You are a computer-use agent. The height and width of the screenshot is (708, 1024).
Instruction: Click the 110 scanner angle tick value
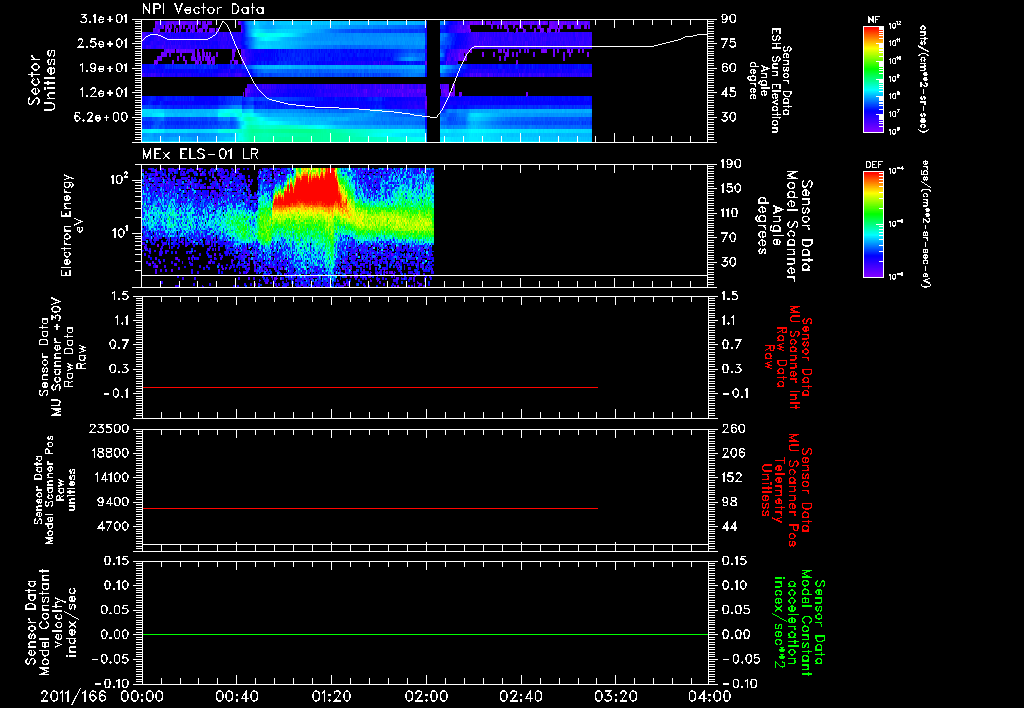click(x=731, y=213)
